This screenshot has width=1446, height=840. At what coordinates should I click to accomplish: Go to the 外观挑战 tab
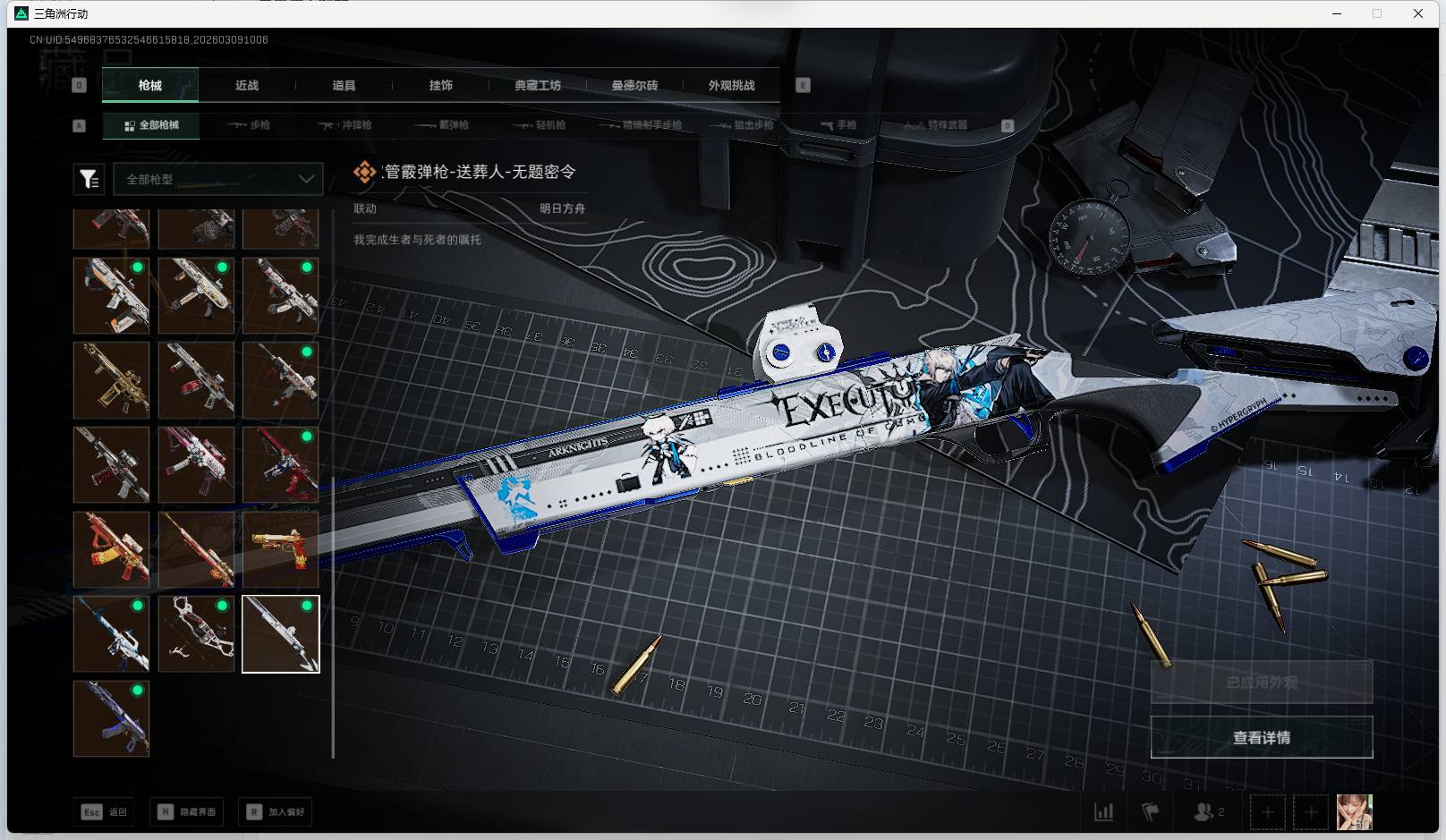click(x=731, y=86)
